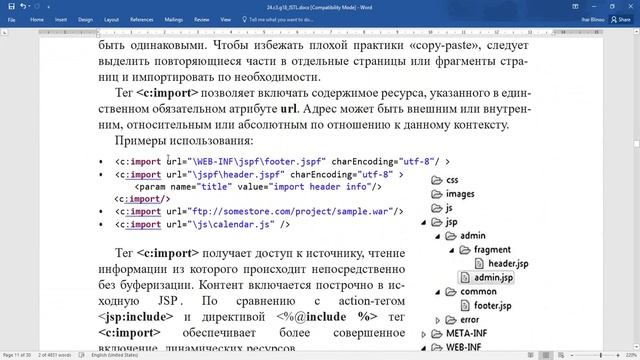Customize Quick Access Toolbar arrow
This screenshot has width=640, height=360.
pyautogui.click(x=49, y=7)
